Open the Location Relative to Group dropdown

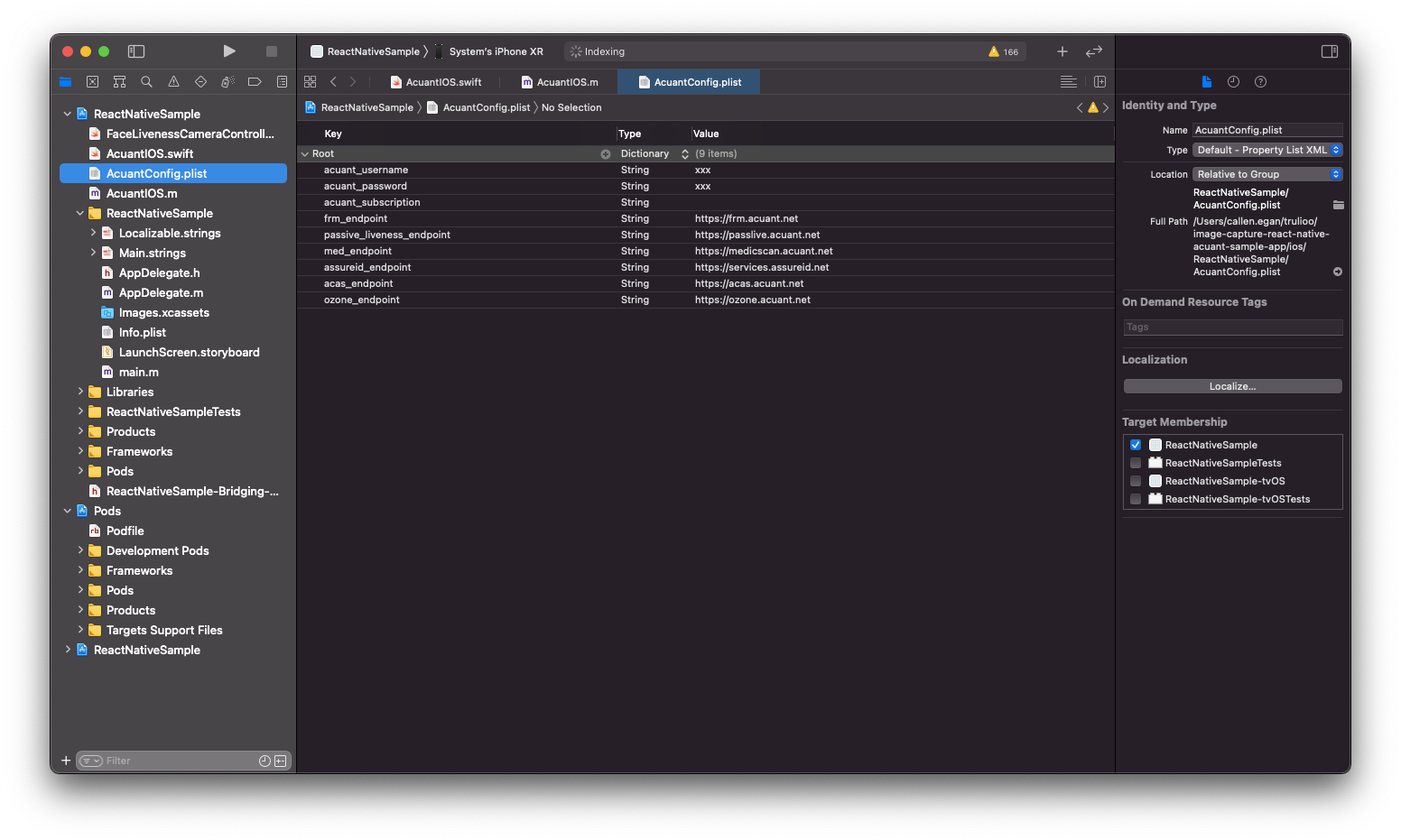tap(1267, 174)
